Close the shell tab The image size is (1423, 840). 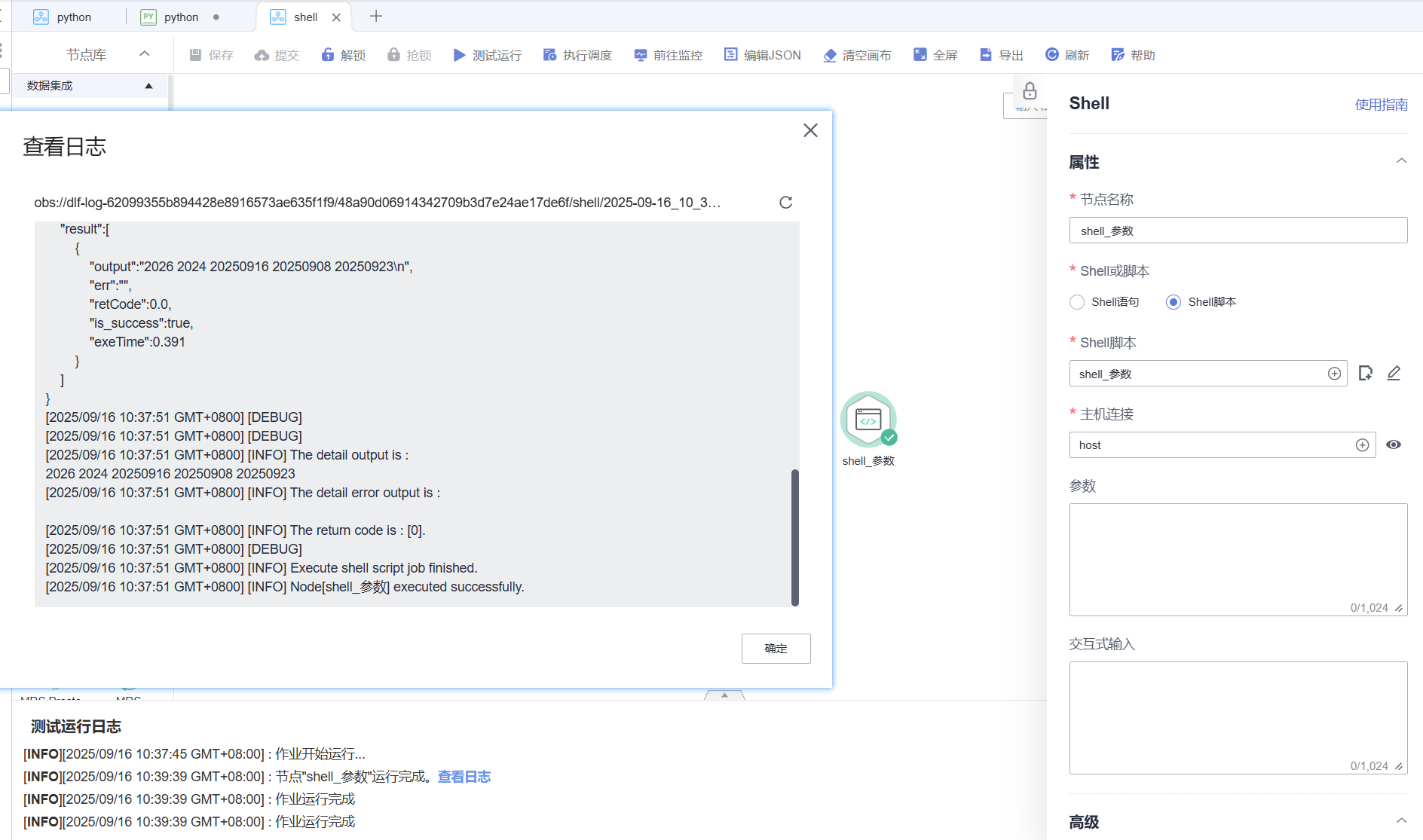click(x=336, y=17)
